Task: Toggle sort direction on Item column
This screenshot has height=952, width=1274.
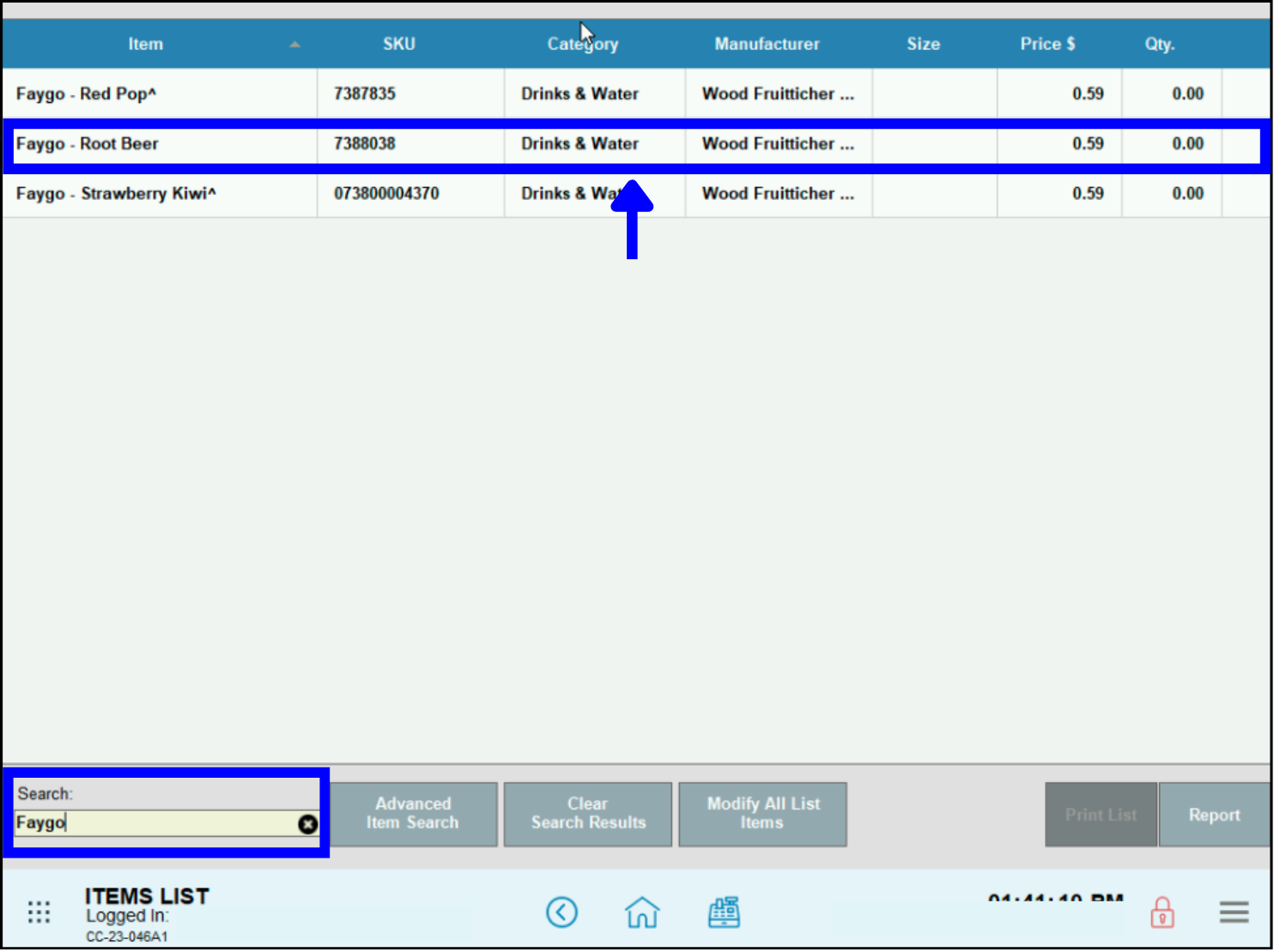Action: click(145, 43)
